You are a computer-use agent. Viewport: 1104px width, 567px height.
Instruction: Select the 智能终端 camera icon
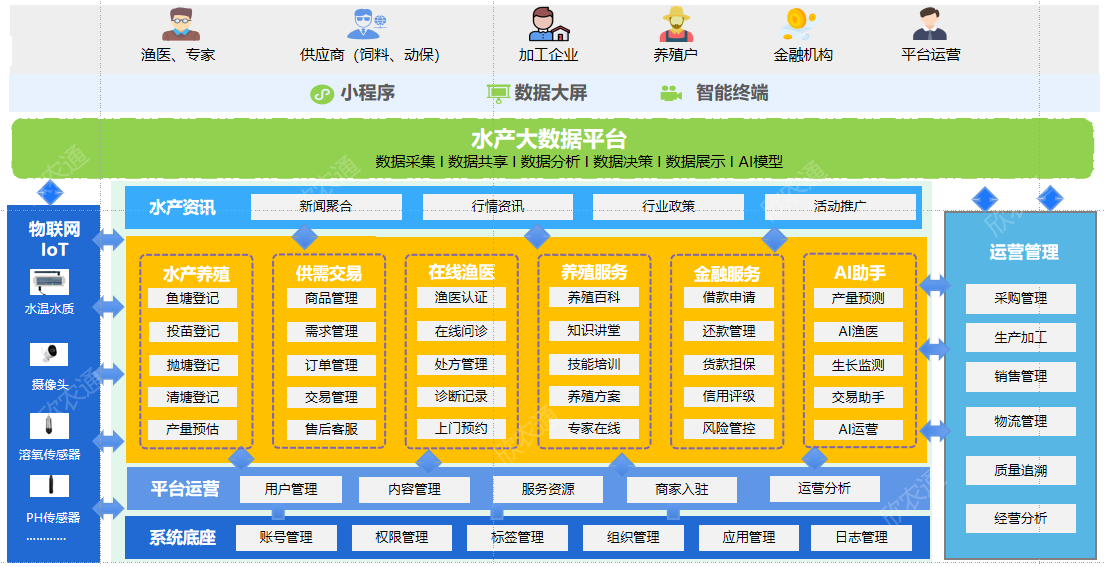pos(671,93)
